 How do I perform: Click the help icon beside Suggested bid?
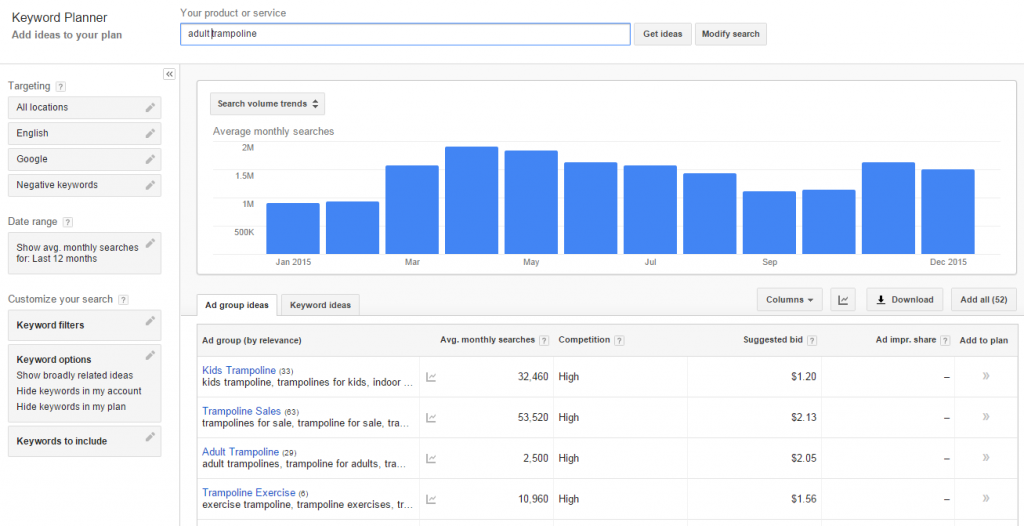(811, 340)
